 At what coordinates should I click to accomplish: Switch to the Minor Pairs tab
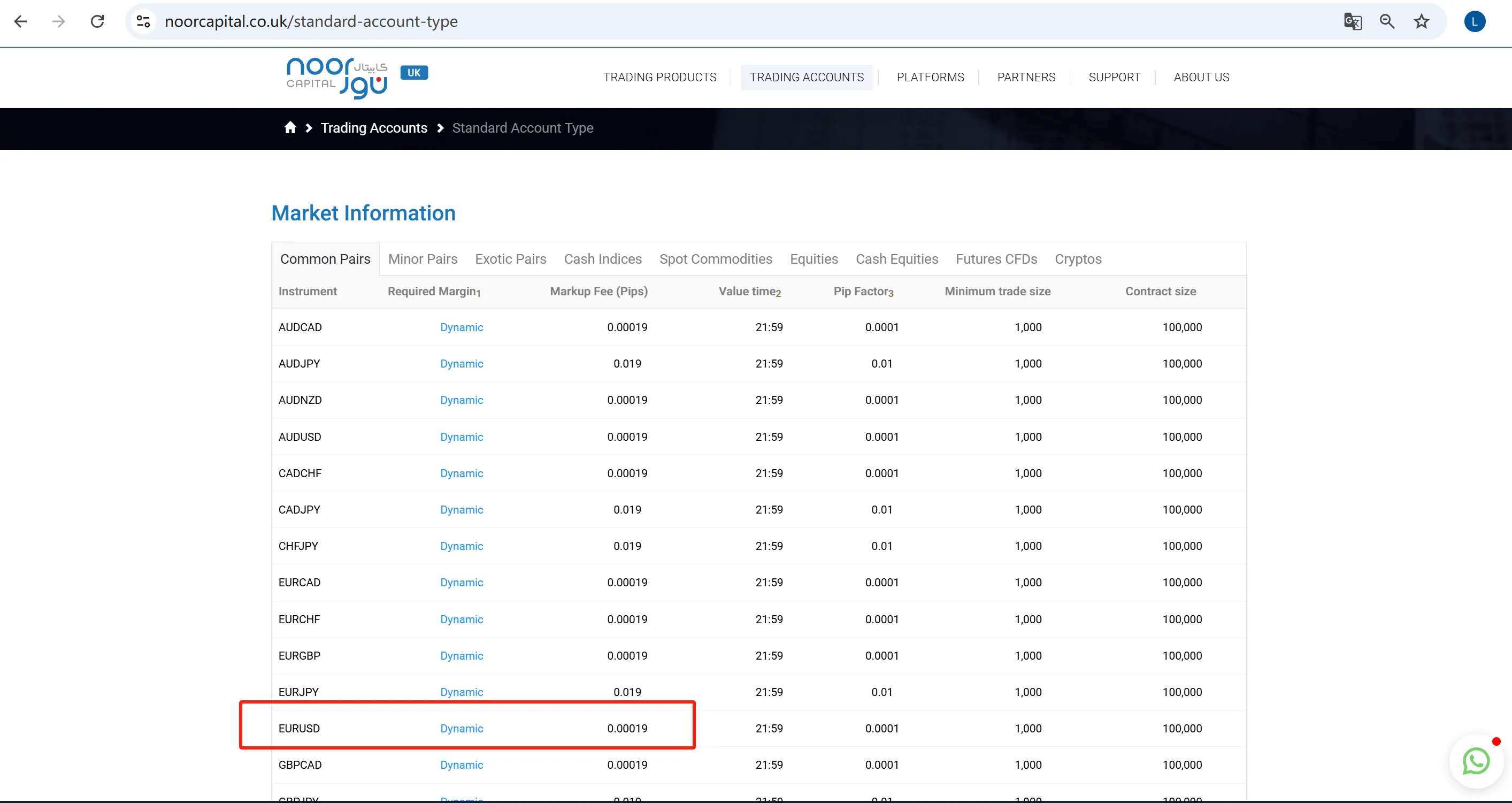click(x=423, y=259)
